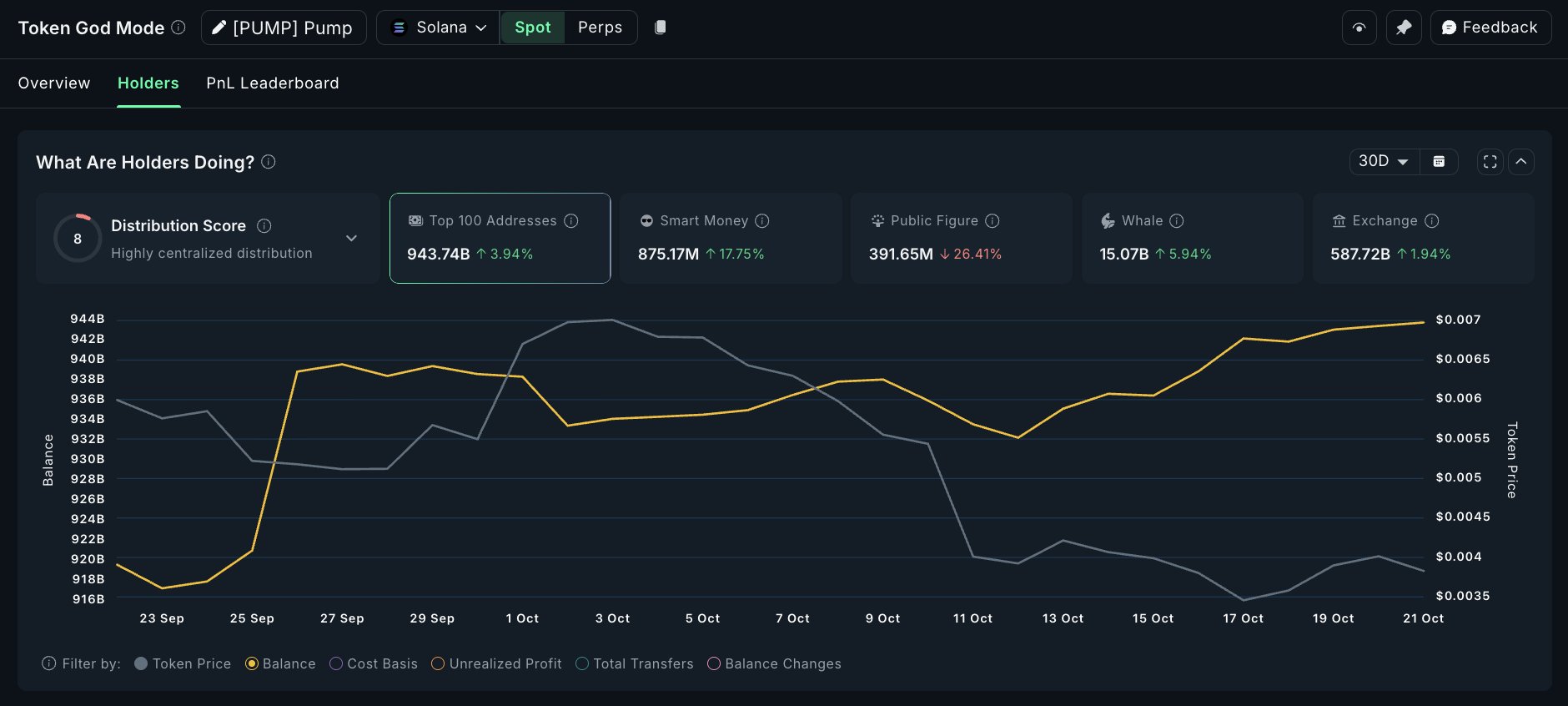Select the Whale holder card
The width and height of the screenshot is (1568, 706).
coord(1192,238)
